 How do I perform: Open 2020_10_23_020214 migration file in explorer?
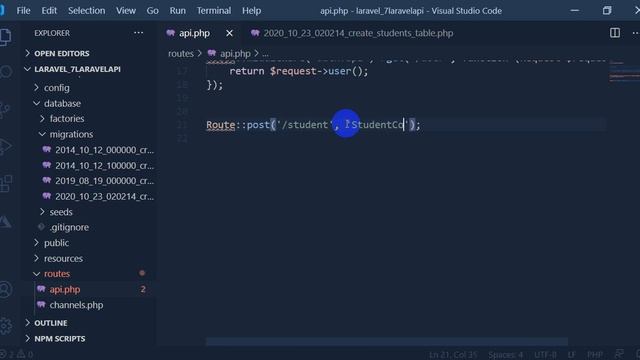104,196
